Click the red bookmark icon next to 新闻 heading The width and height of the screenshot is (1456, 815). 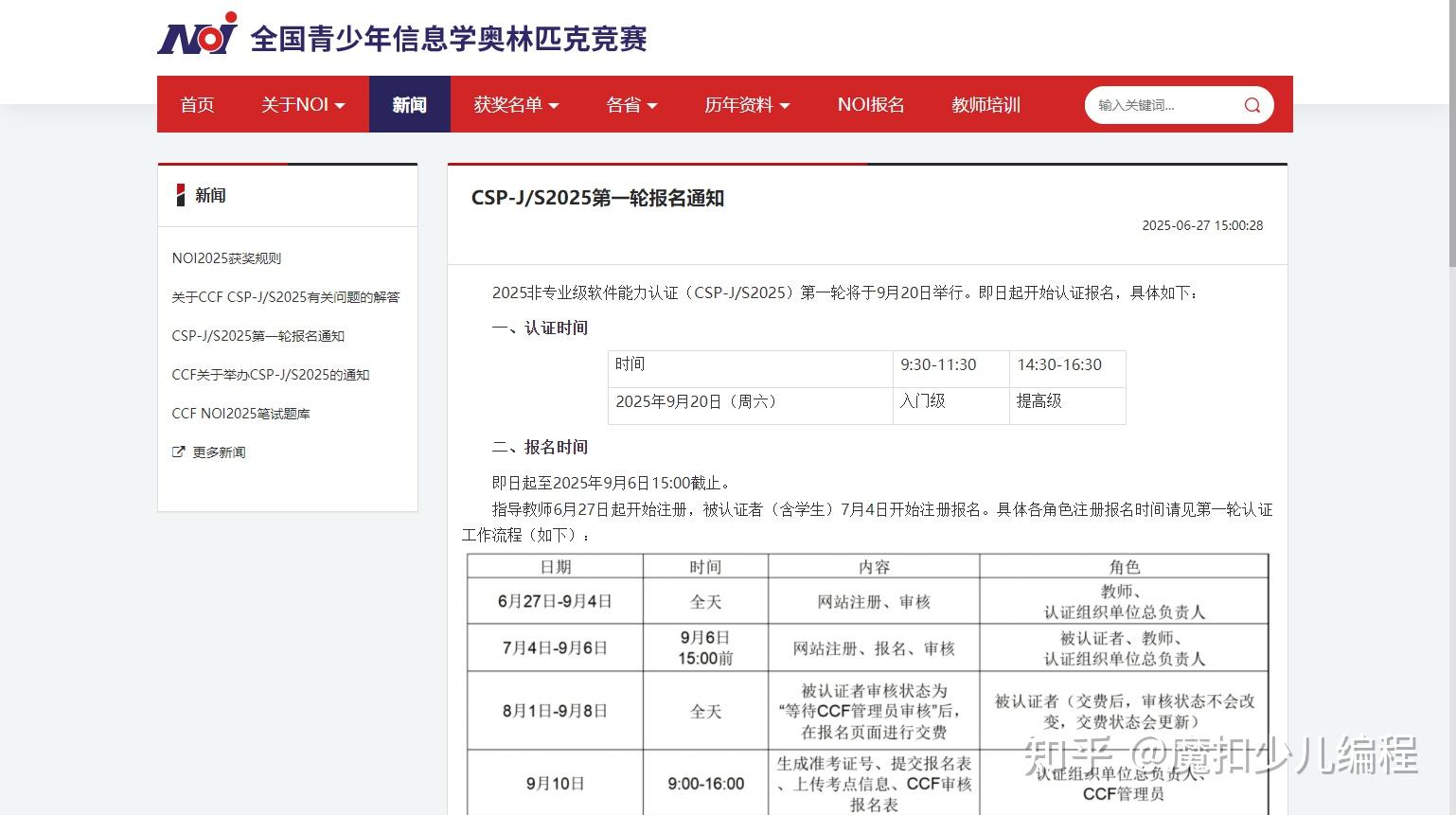(180, 195)
